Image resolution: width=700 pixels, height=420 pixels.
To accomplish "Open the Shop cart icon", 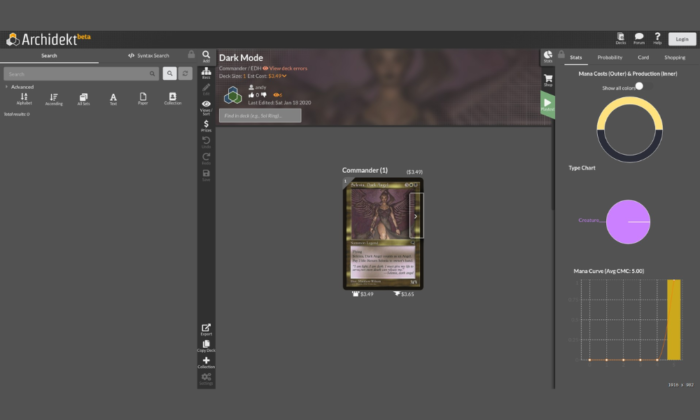I will tap(547, 80).
